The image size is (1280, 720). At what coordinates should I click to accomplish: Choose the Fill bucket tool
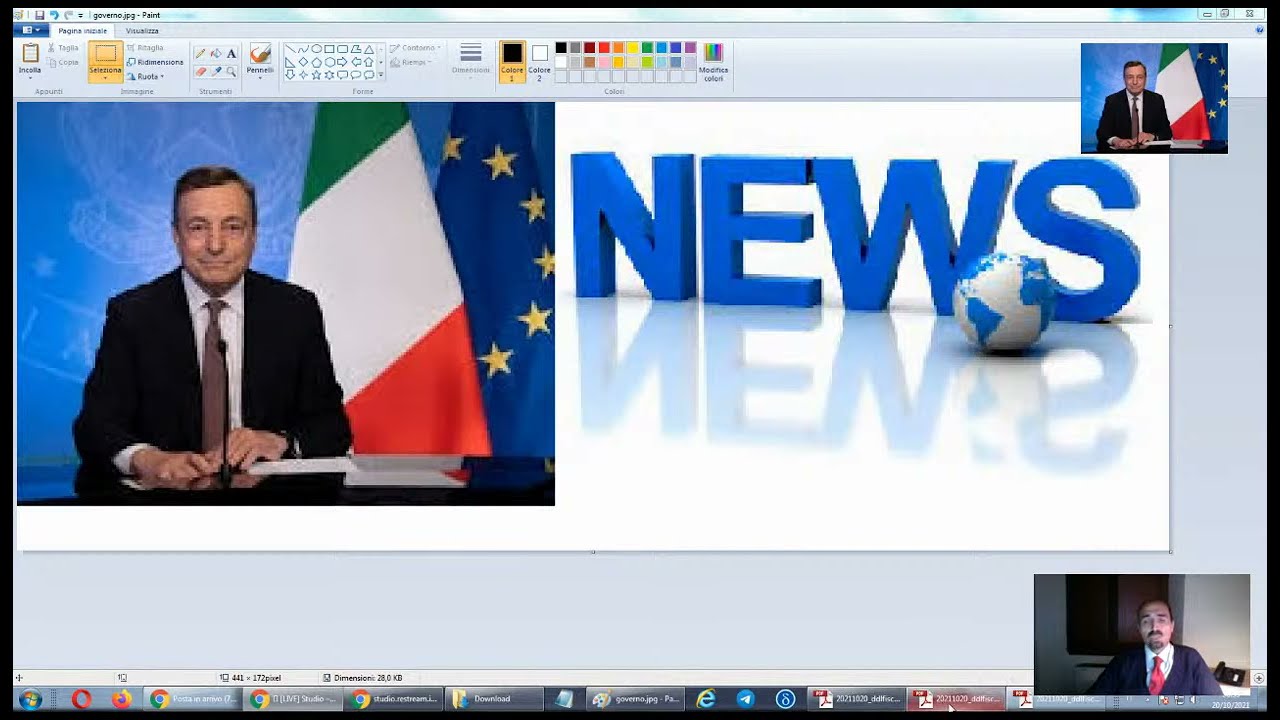click(x=215, y=54)
